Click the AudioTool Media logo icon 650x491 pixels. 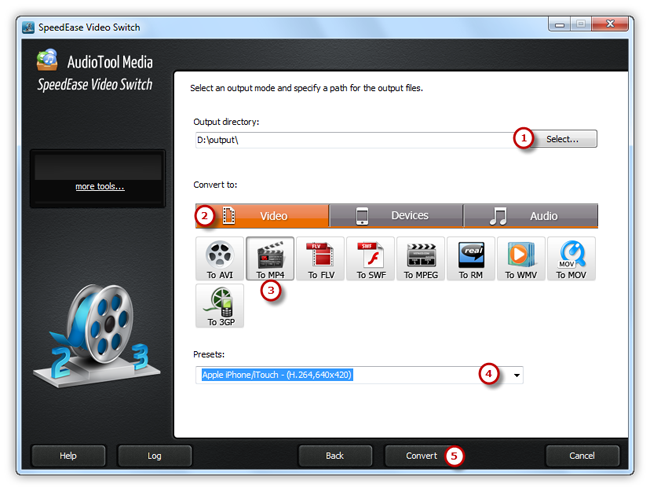pyautogui.click(x=47, y=60)
